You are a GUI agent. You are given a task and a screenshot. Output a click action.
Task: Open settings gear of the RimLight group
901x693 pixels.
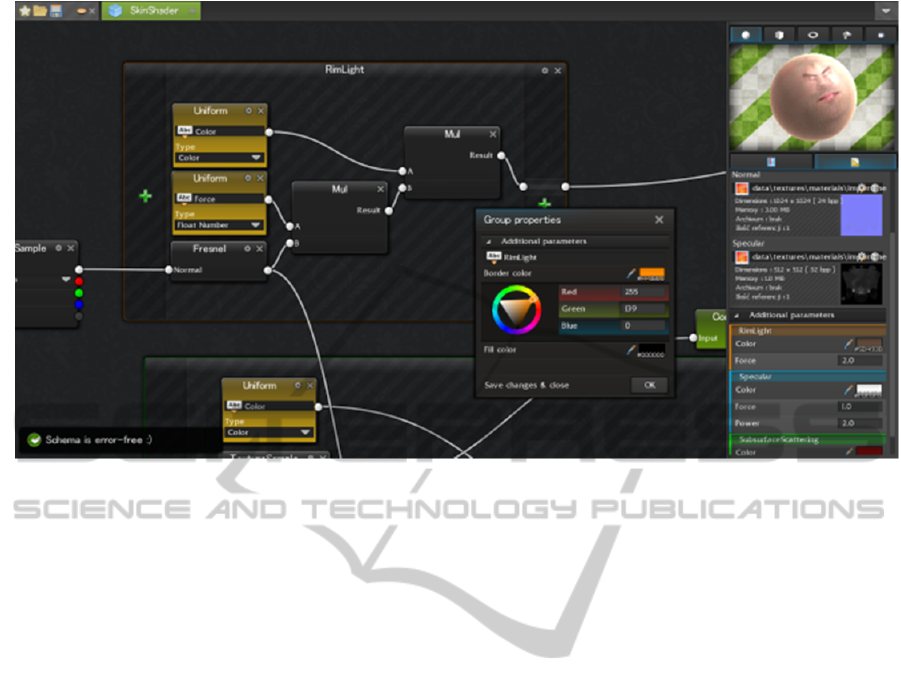point(545,71)
